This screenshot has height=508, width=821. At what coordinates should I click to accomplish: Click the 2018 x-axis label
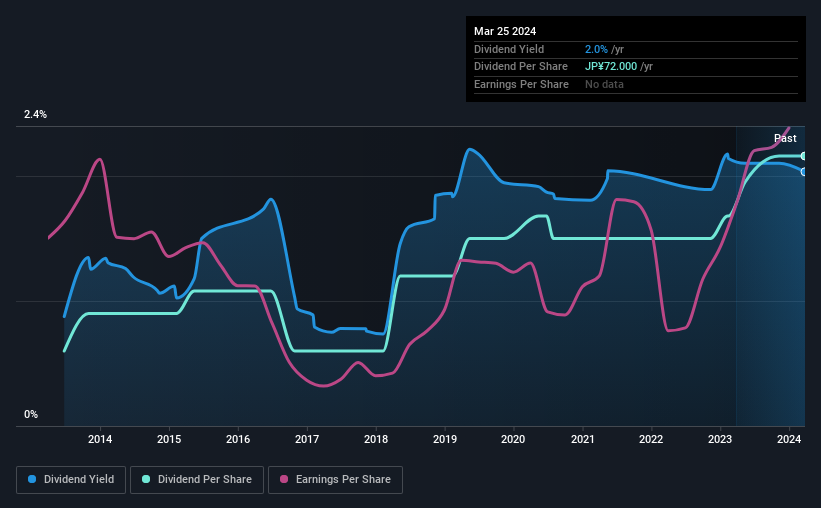pyautogui.click(x=376, y=439)
